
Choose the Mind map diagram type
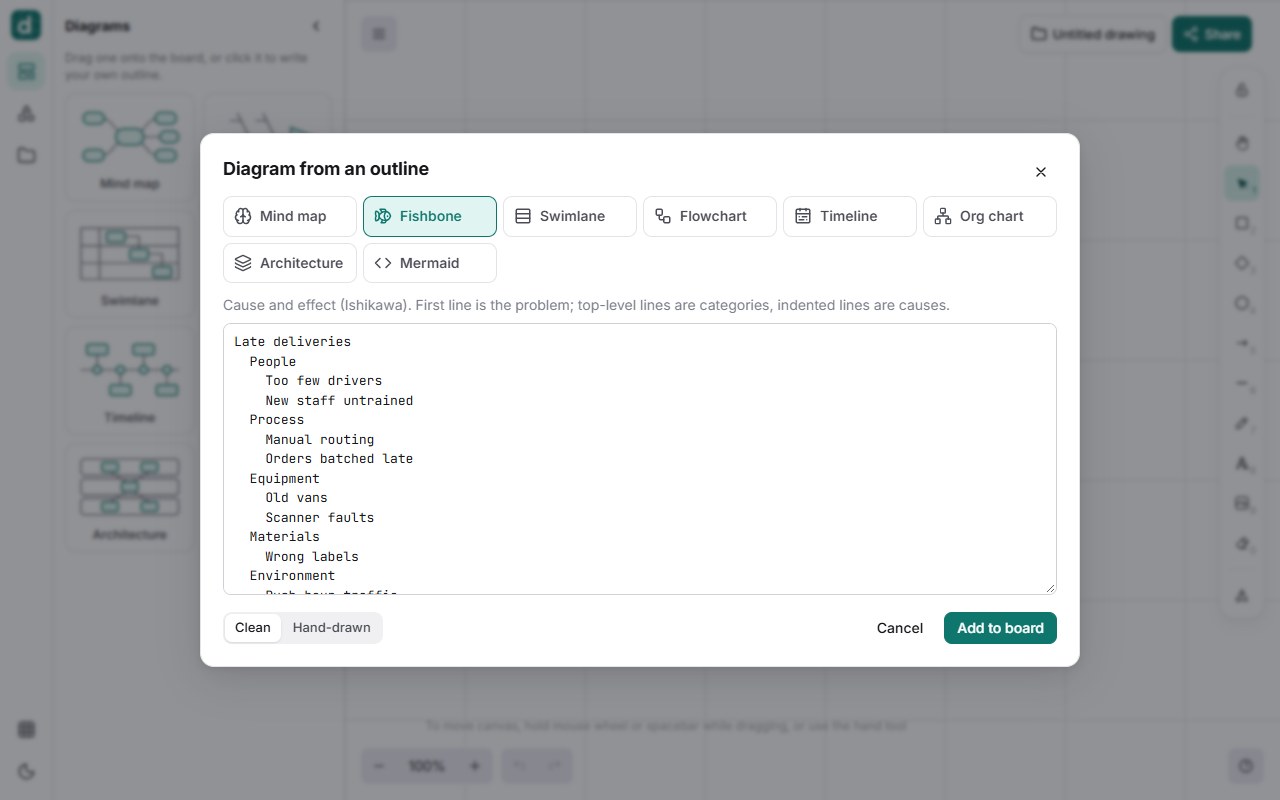[290, 216]
